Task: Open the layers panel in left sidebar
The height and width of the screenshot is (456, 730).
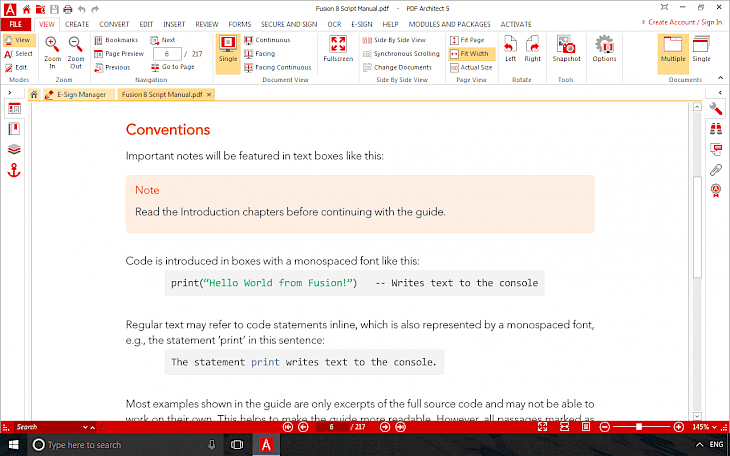Action: [14, 149]
